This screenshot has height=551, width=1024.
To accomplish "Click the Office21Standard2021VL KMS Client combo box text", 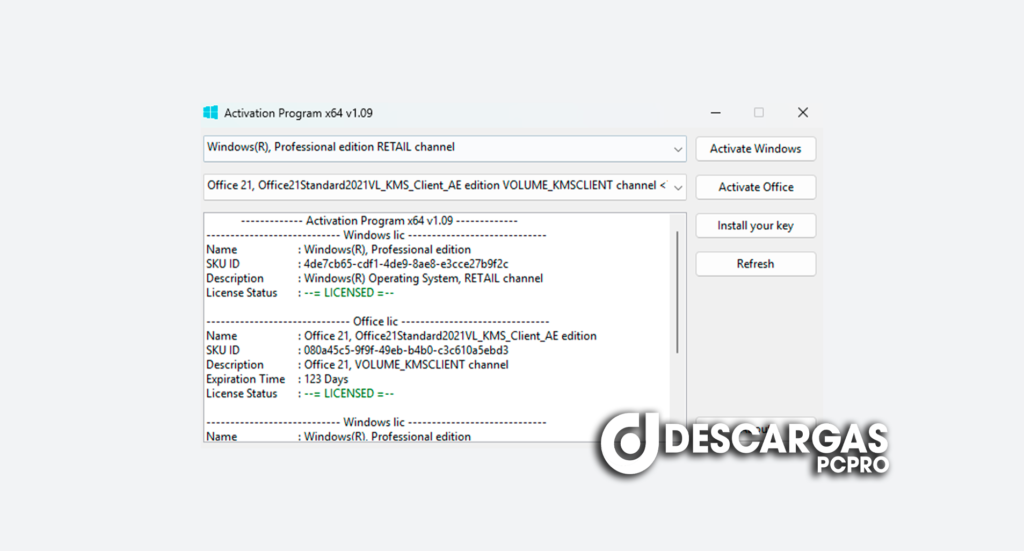I will pyautogui.click(x=430, y=186).
